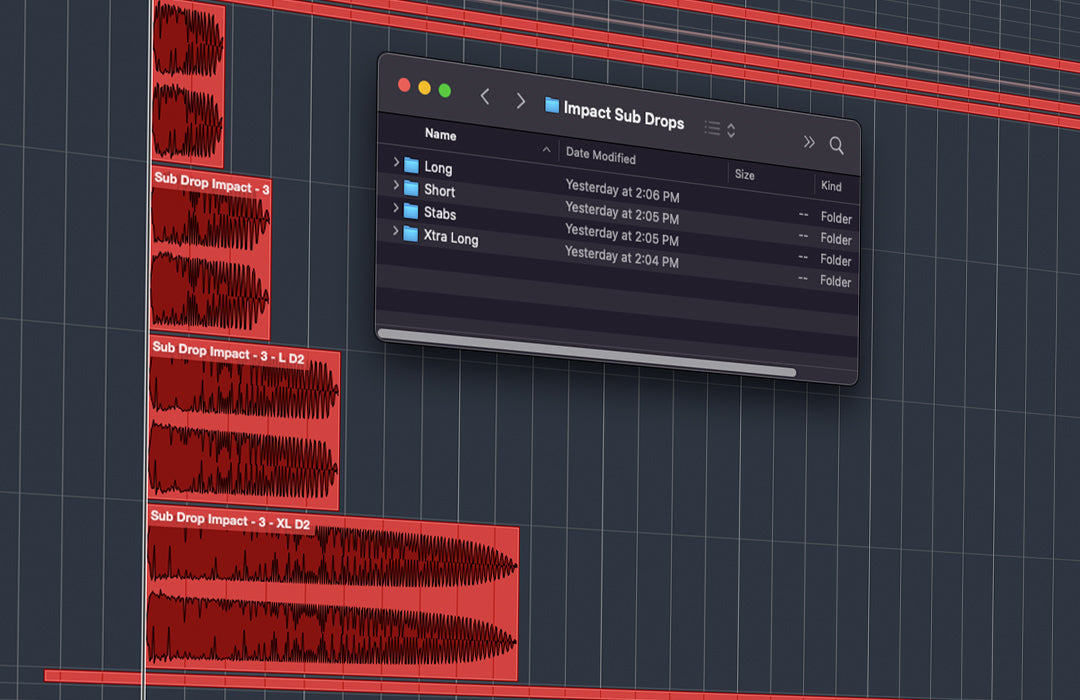
Task: Click the Size column header
Action: tap(745, 174)
